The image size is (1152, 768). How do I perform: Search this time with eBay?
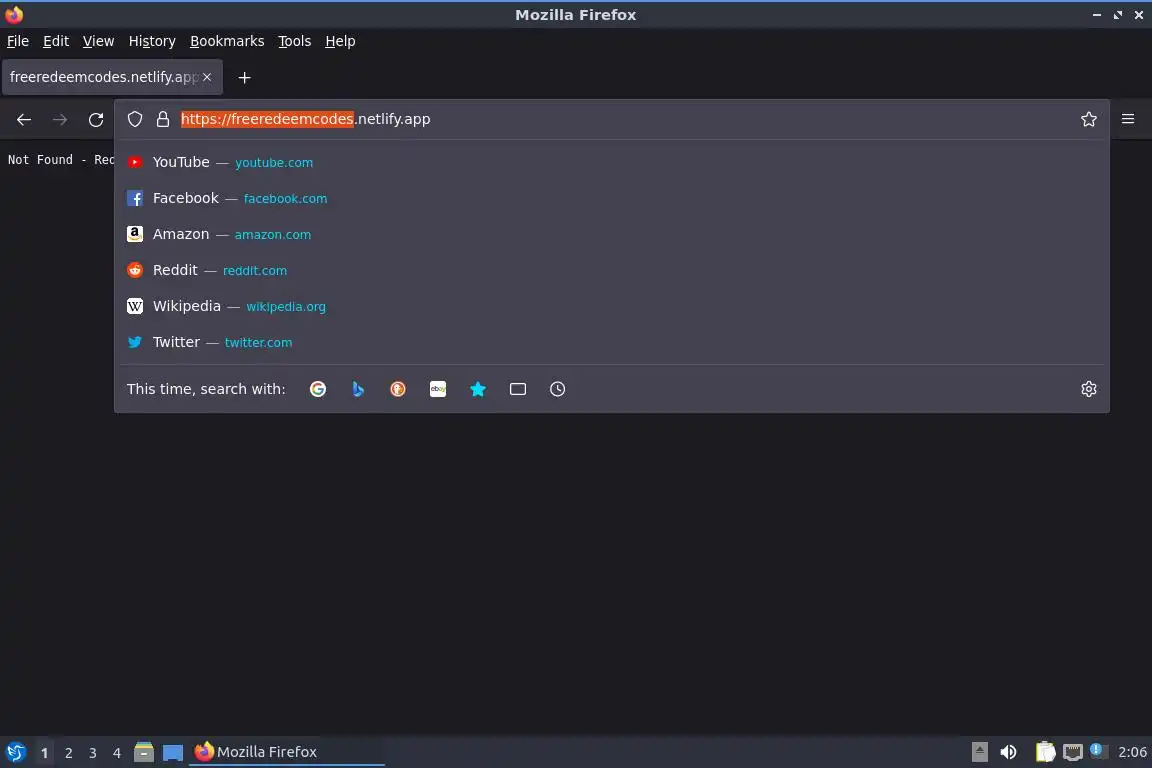coord(438,389)
